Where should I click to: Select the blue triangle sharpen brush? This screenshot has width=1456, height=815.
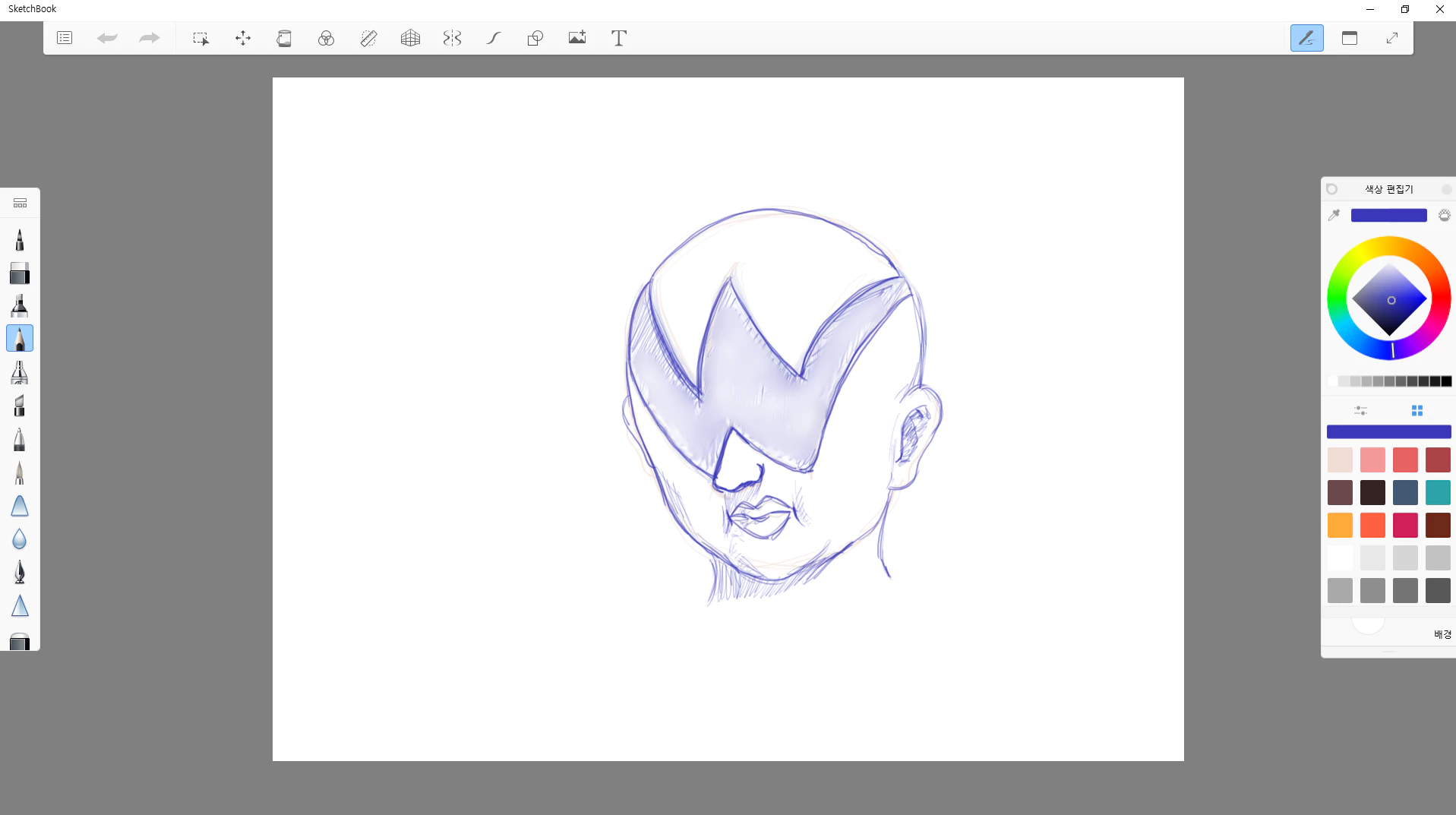(20, 606)
